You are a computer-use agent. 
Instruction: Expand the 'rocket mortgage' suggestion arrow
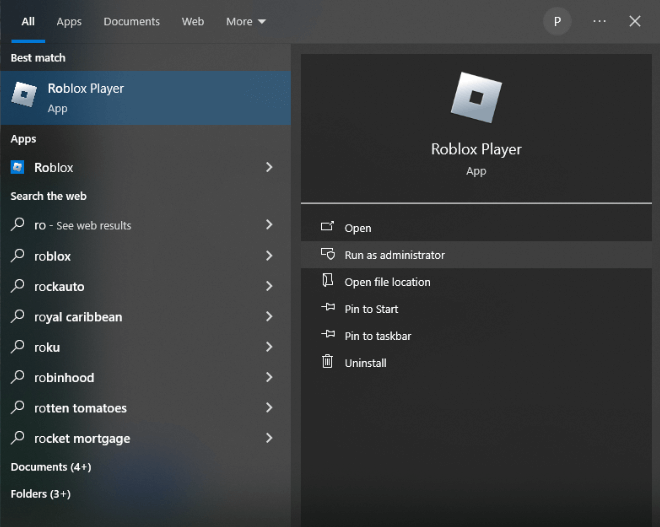[269, 438]
